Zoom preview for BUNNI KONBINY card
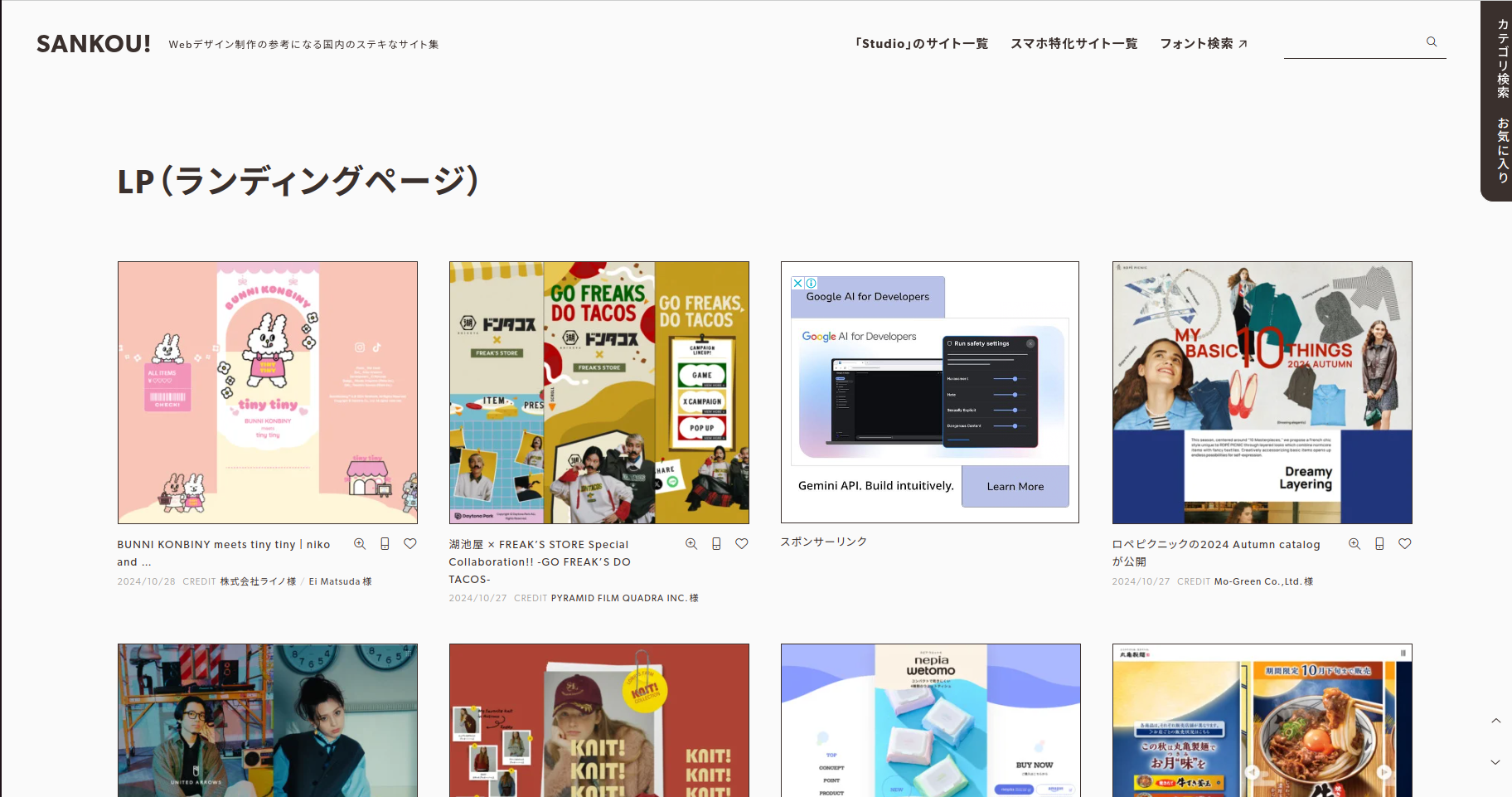This screenshot has width=1512, height=797. 360,544
